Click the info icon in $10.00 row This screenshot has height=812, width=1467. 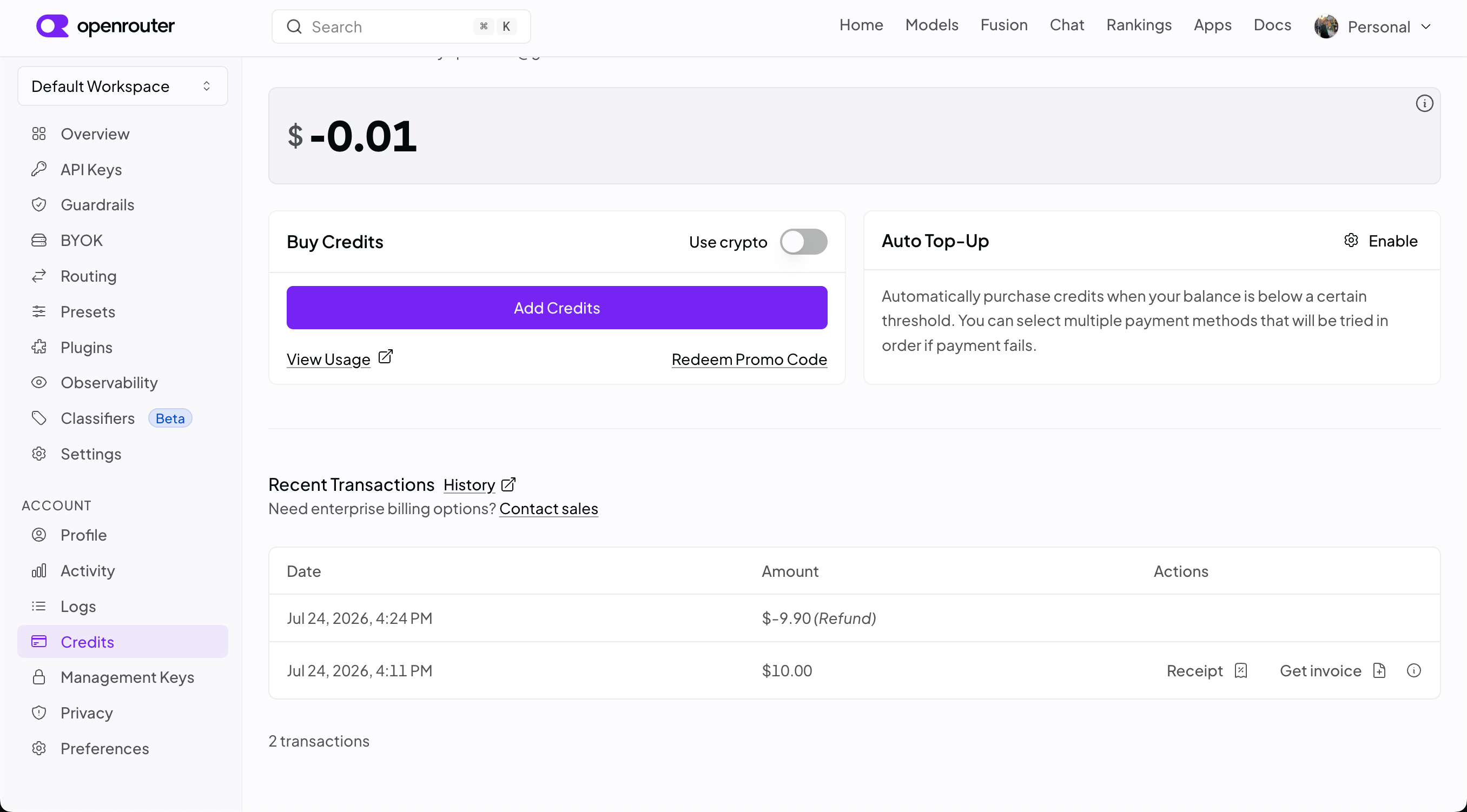click(x=1413, y=670)
